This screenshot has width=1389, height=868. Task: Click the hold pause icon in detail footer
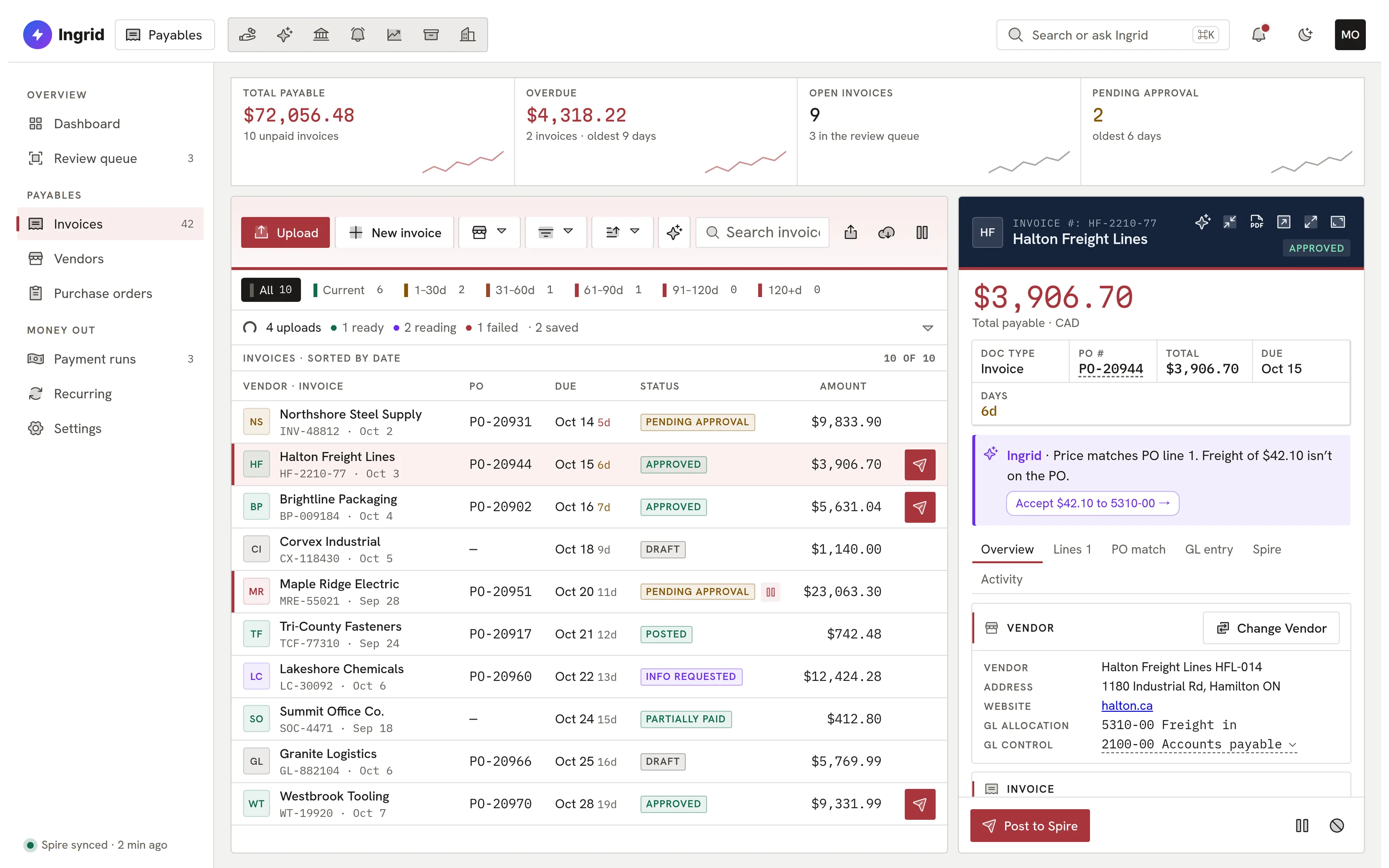point(1302,826)
